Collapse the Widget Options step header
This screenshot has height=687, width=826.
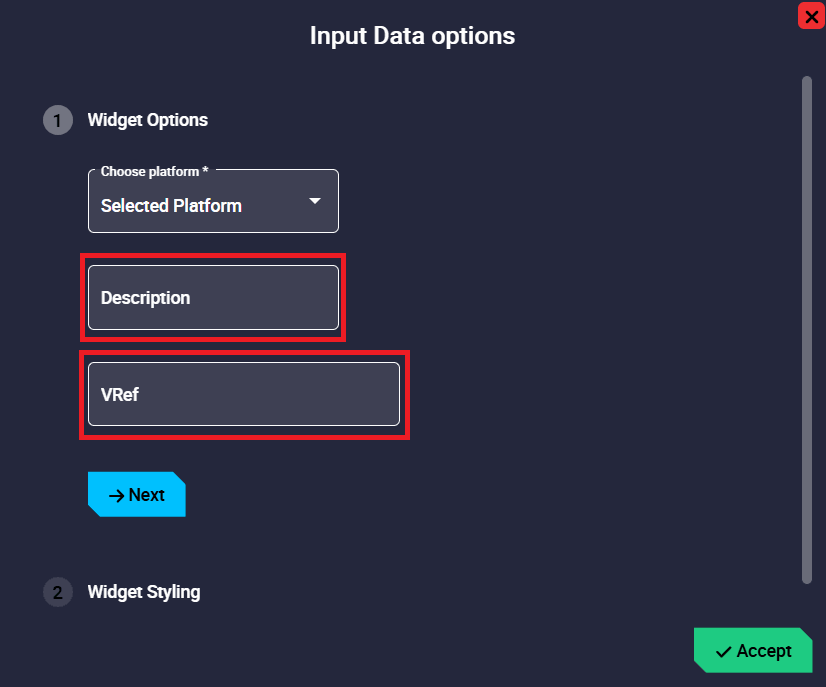148,120
